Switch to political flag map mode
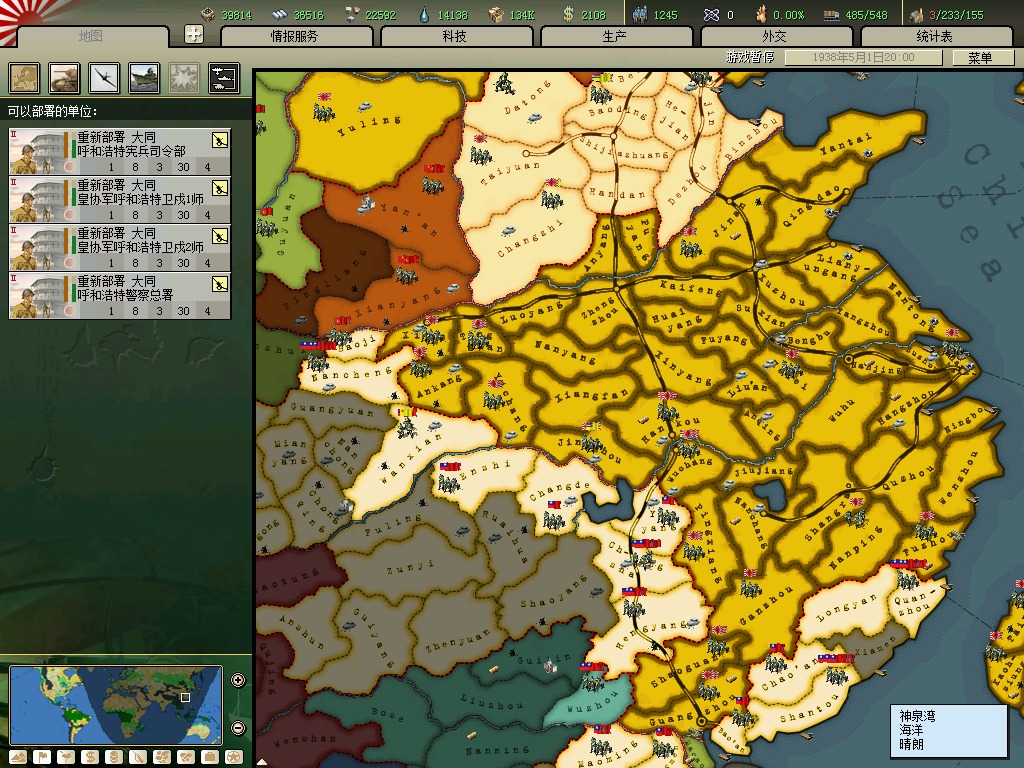Screen dimensions: 1024x768 [42, 757]
